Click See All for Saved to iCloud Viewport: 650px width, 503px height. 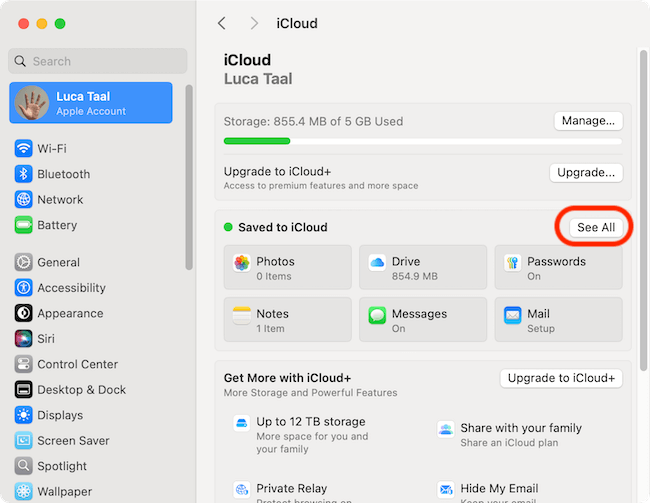click(x=596, y=227)
